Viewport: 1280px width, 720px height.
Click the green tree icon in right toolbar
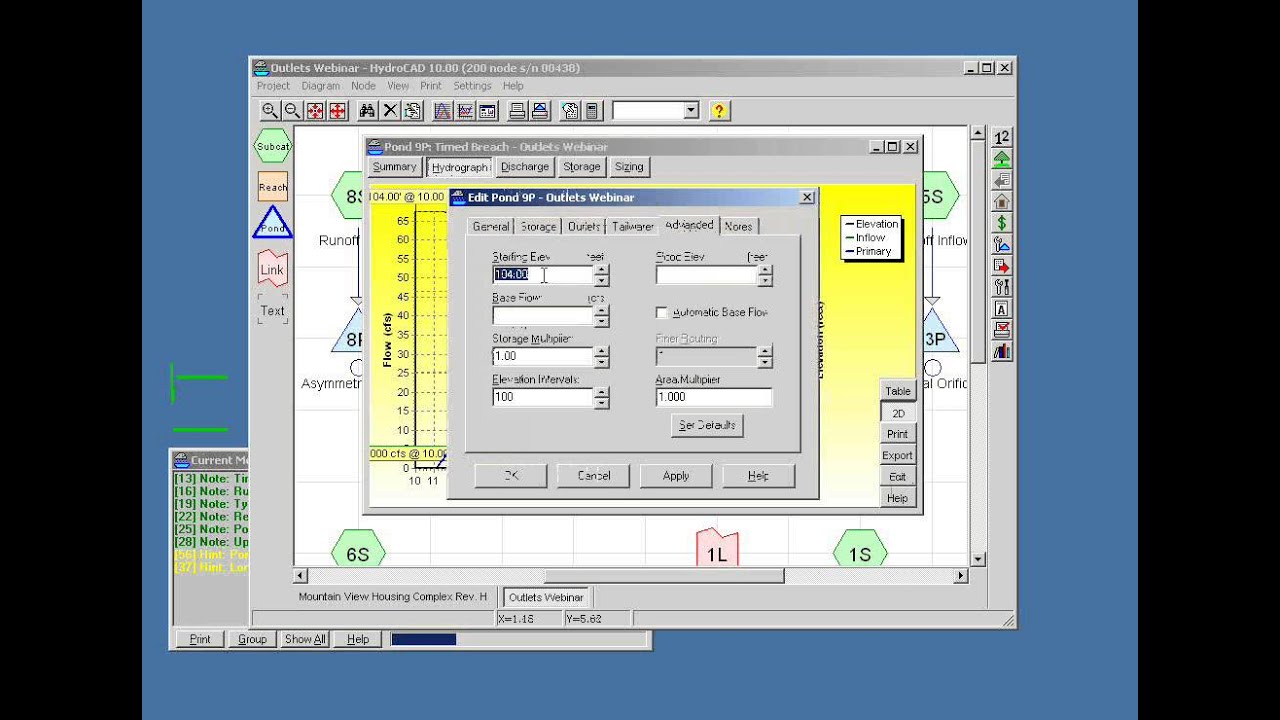click(x=1002, y=159)
